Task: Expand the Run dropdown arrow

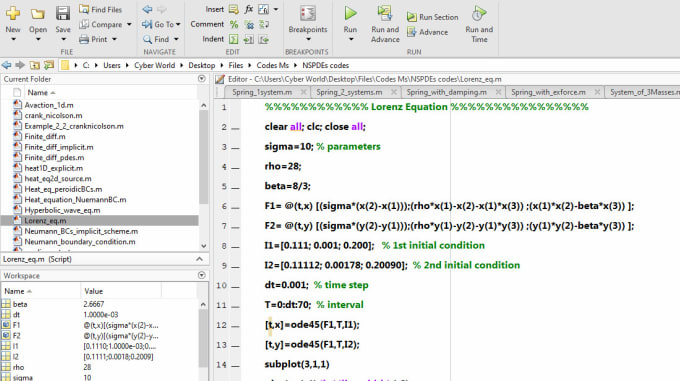Action: point(351,39)
